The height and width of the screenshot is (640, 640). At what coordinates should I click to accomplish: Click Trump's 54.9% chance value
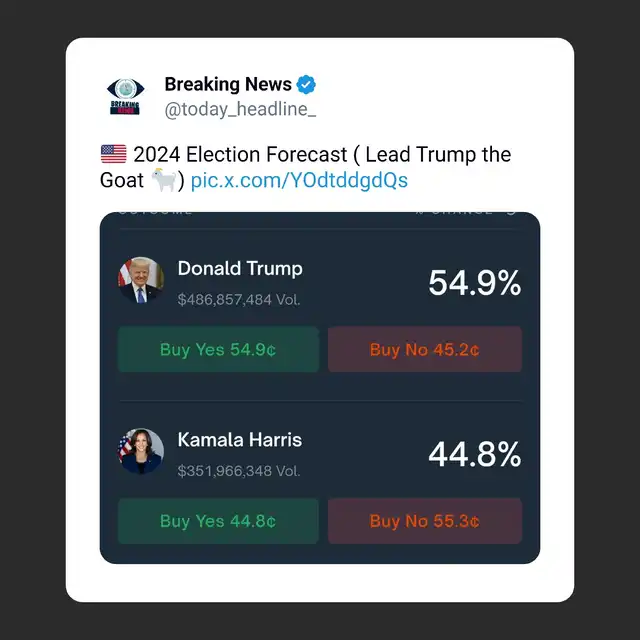475,282
